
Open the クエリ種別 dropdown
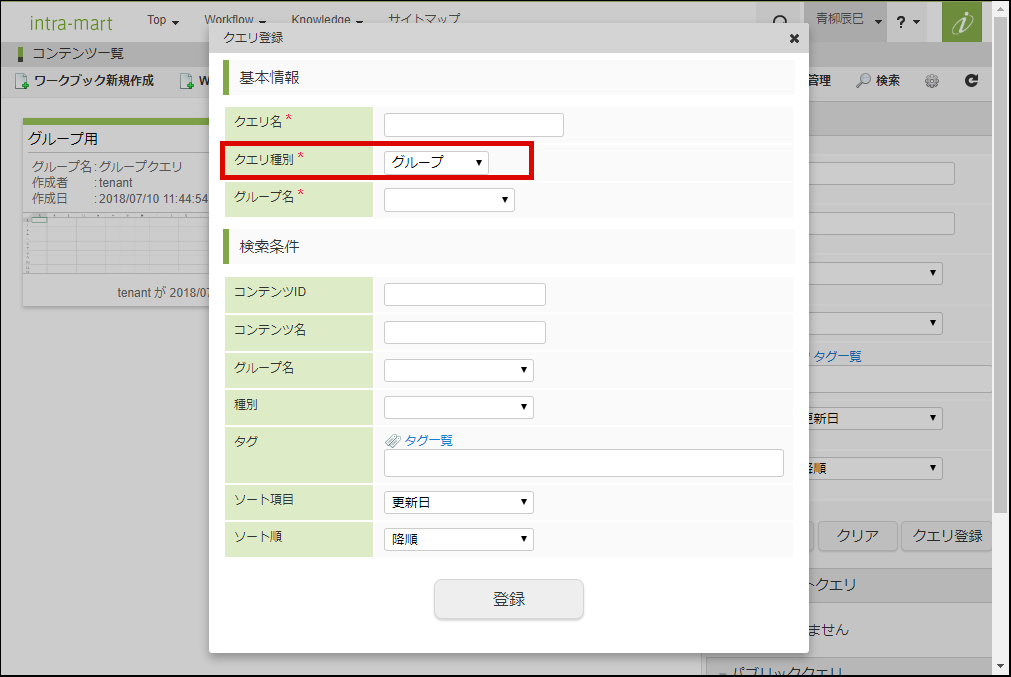pyautogui.click(x=436, y=162)
